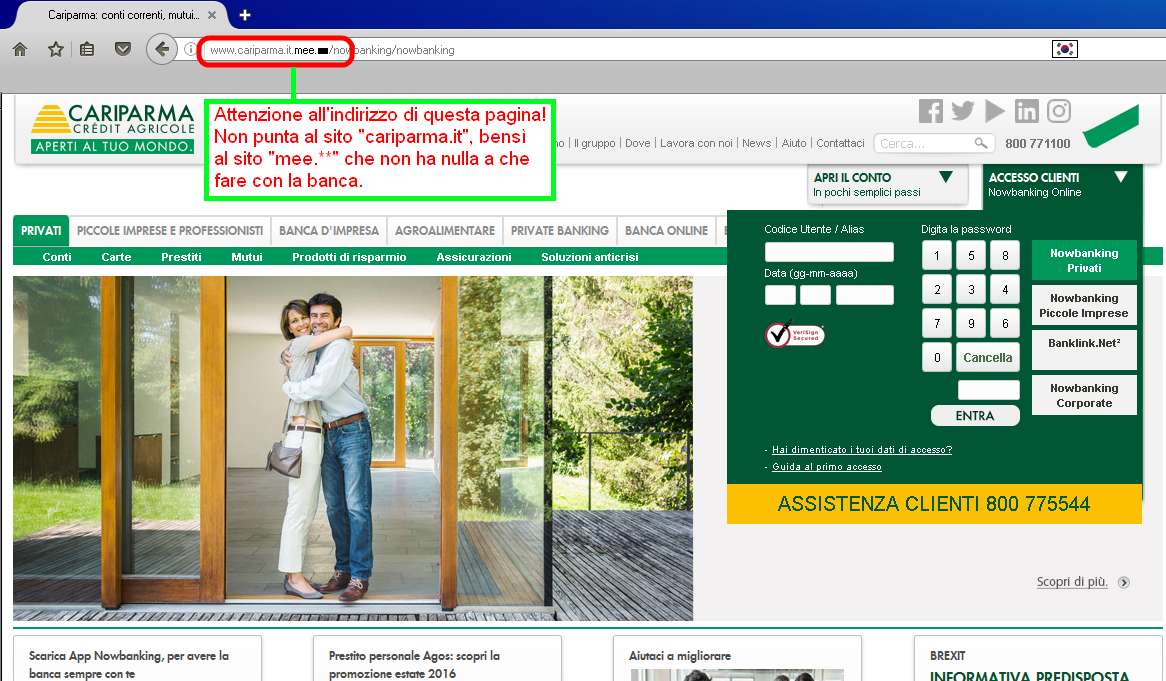Viewport: 1166px width, 681px height.
Task: Click the Cancella keypad button
Action: tap(988, 358)
